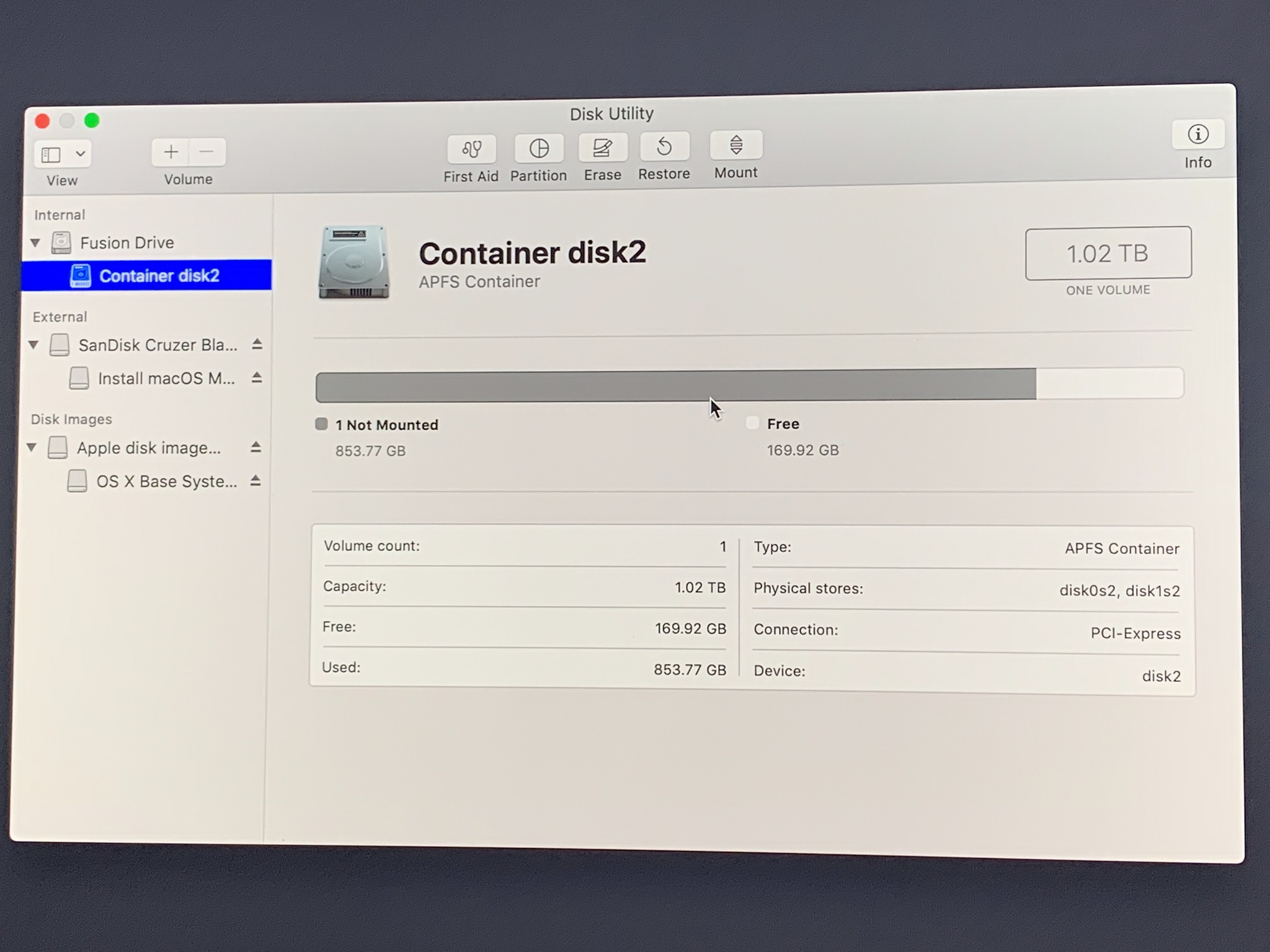Collapse the SanDisk Cruzer disclosure triangle
Image resolution: width=1270 pixels, height=952 pixels.
(x=34, y=345)
